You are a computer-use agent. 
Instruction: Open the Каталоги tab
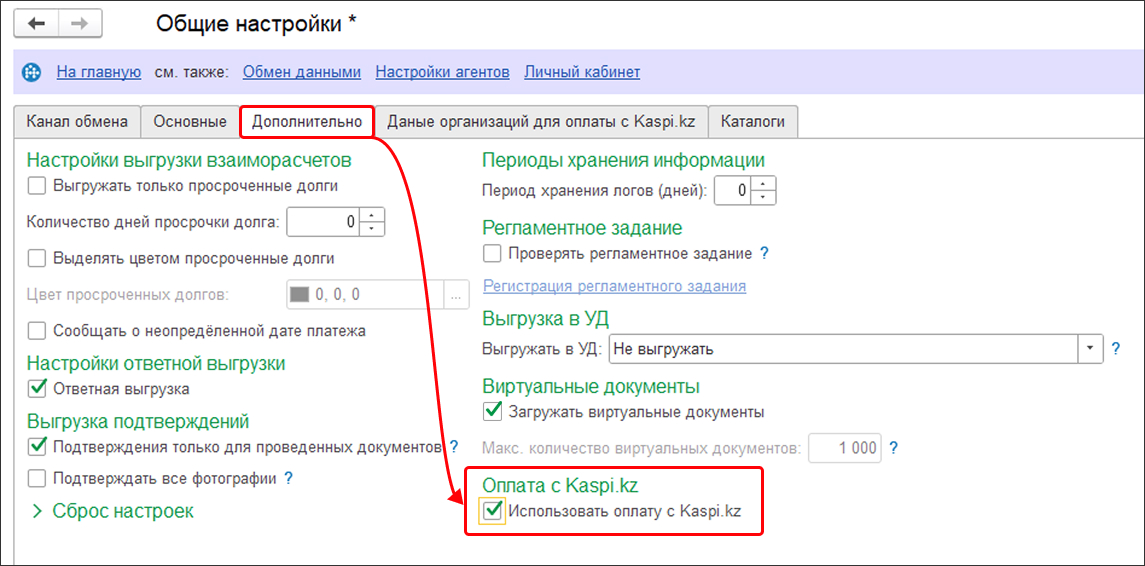click(752, 121)
